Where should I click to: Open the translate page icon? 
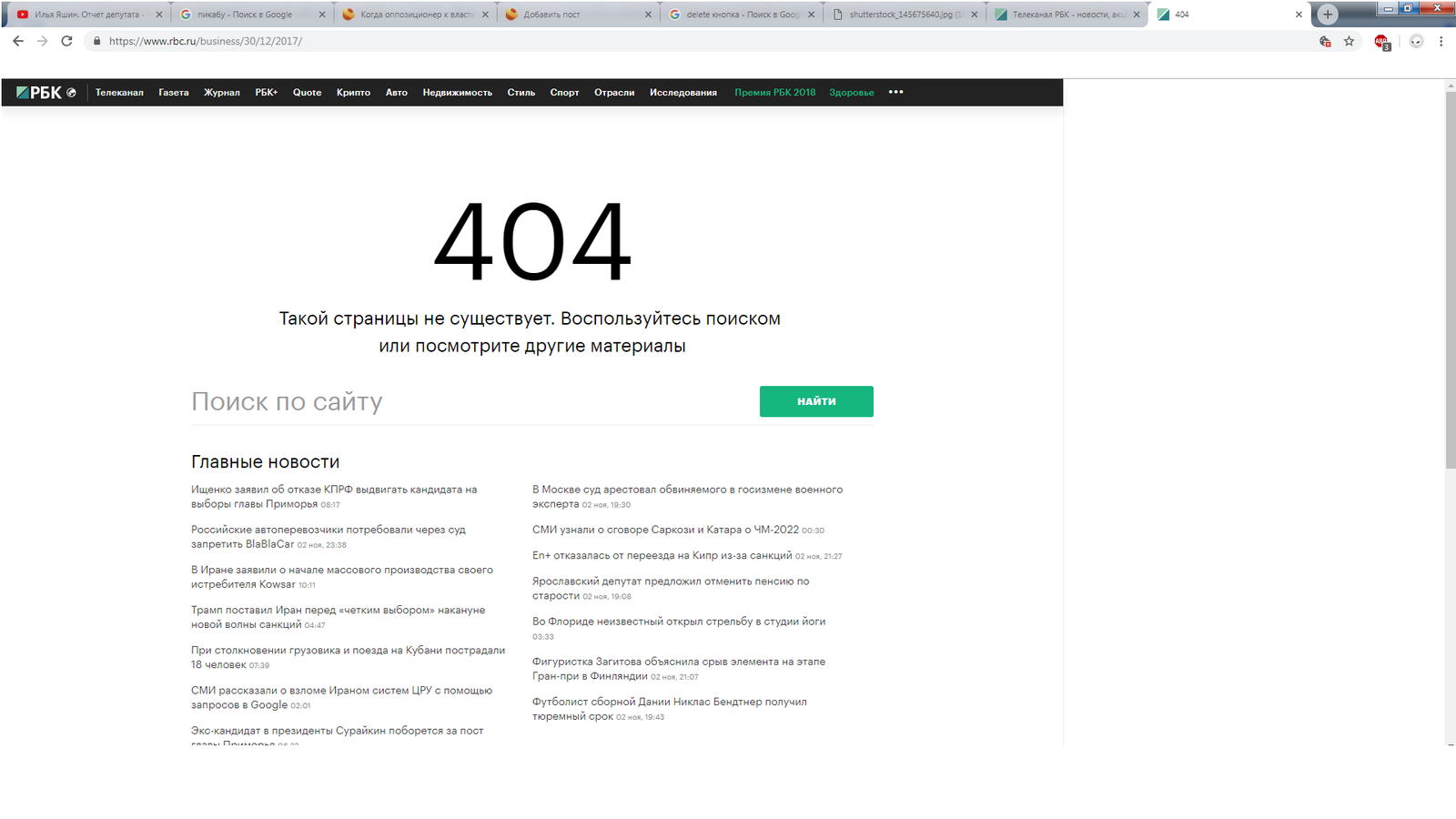(x=1325, y=41)
